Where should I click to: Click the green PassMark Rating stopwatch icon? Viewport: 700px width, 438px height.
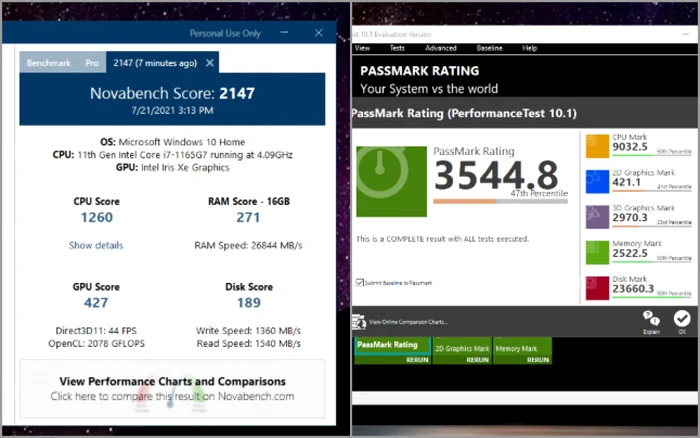click(x=392, y=182)
